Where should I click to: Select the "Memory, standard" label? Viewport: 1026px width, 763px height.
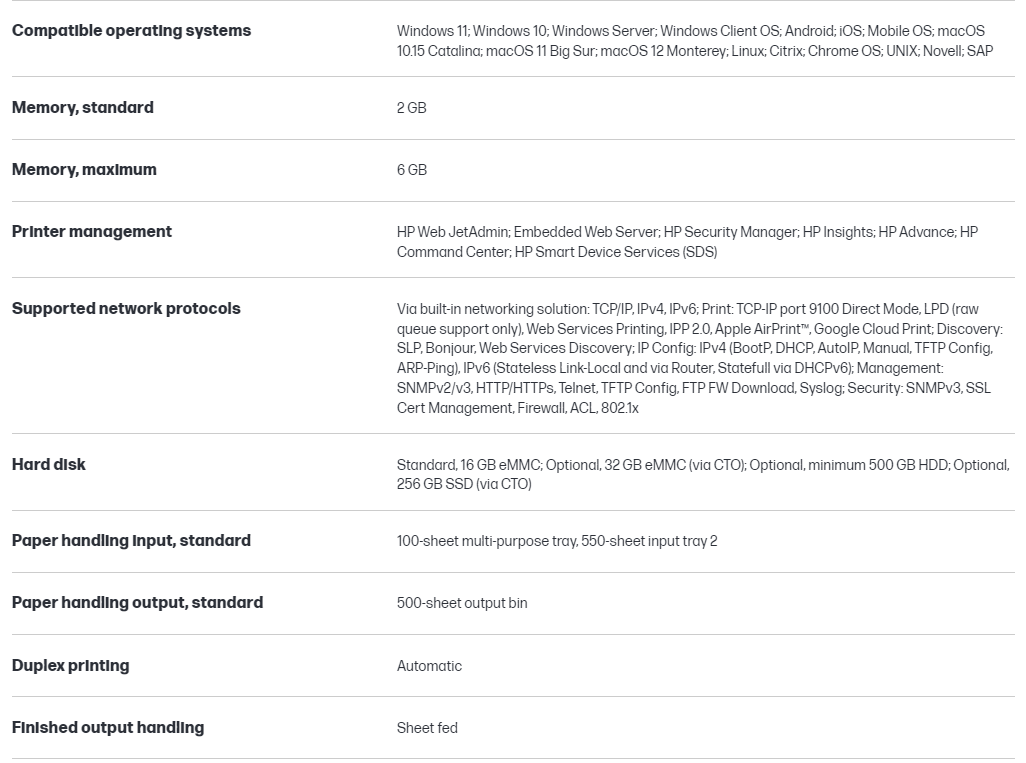(x=83, y=108)
